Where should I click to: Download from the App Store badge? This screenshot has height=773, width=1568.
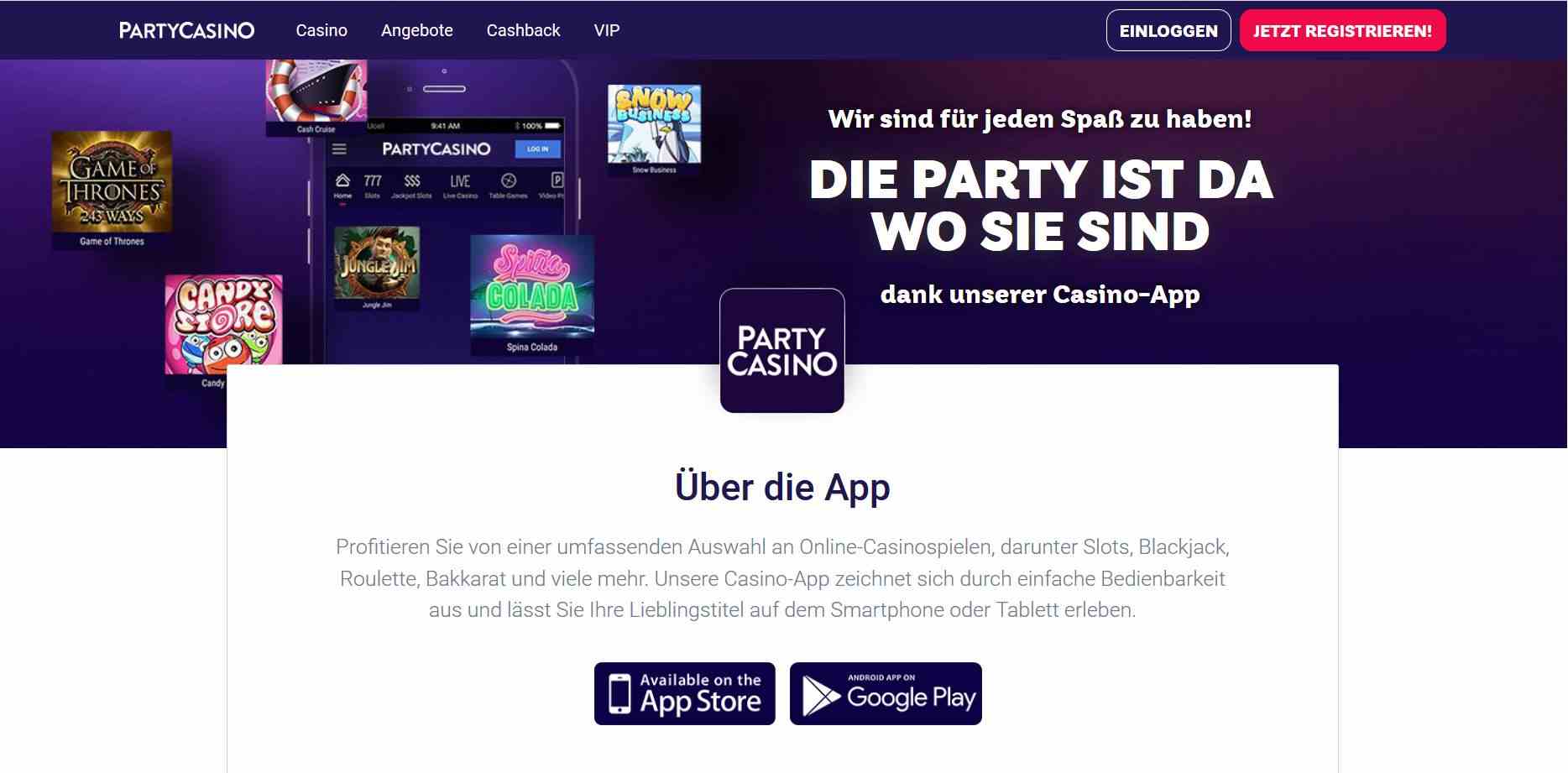coord(685,693)
